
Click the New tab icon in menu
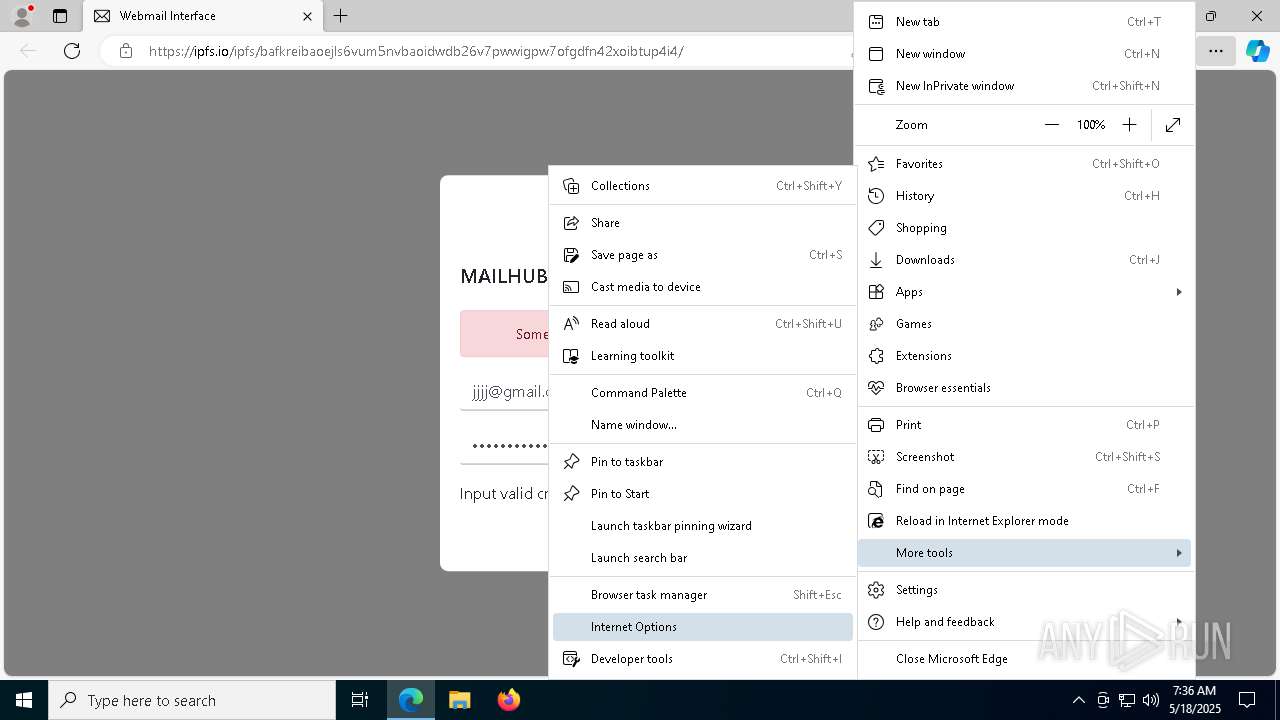click(x=876, y=22)
